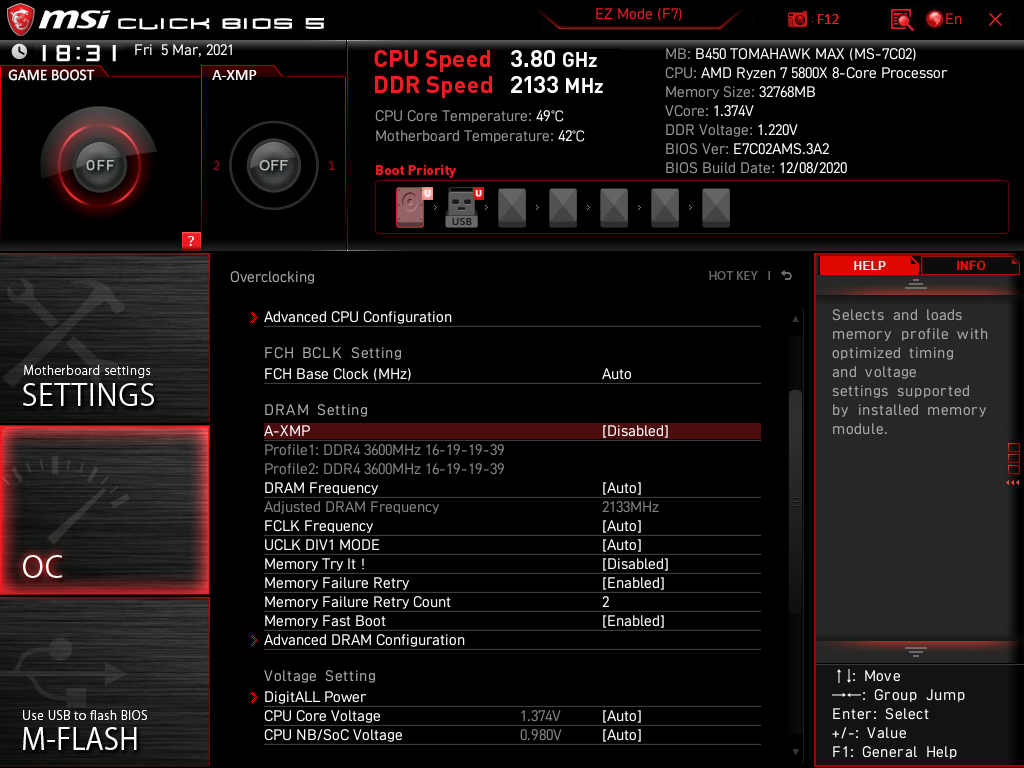
Task: Click the settings list scrollbar thumb
Action: [x=795, y=502]
